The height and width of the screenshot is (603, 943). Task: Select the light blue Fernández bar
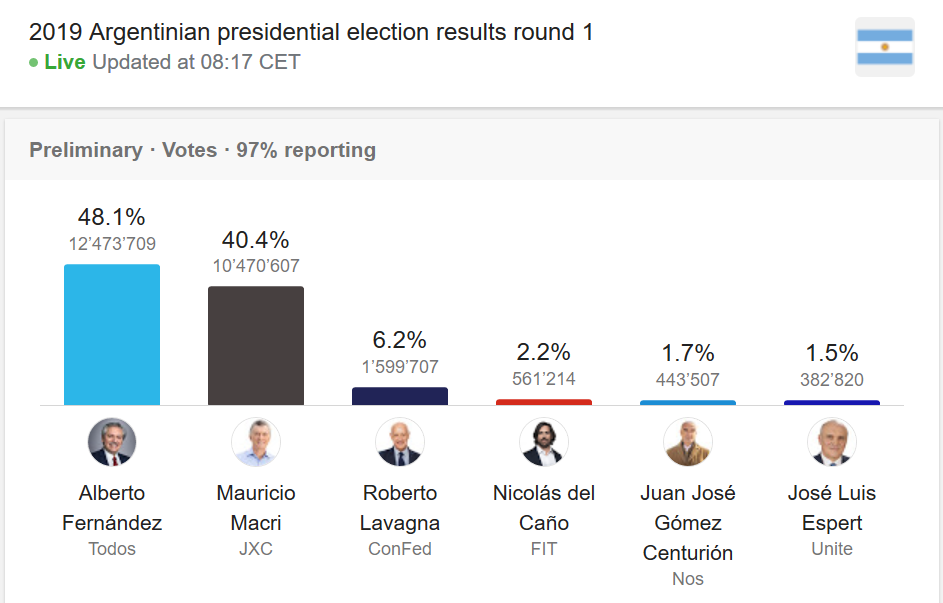click(x=112, y=335)
